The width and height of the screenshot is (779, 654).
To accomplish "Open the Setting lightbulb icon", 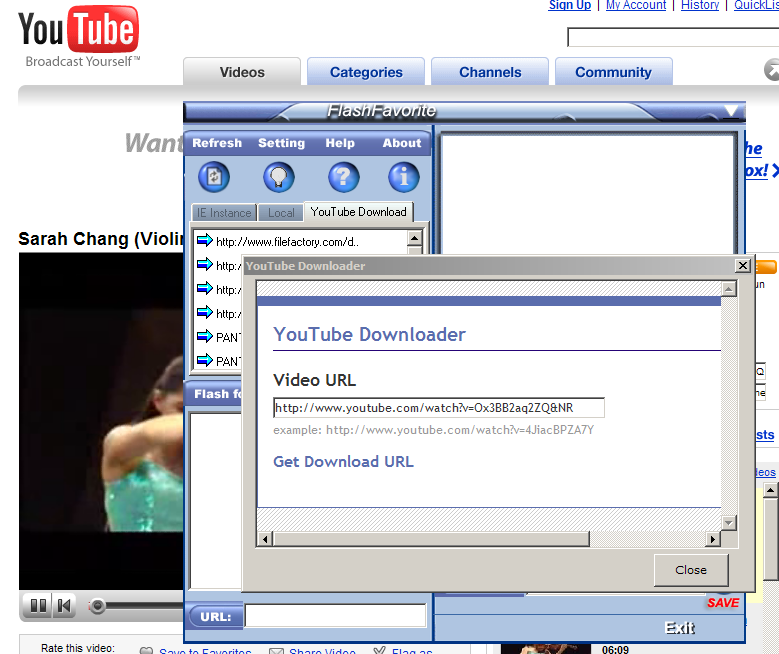I will coord(279,177).
